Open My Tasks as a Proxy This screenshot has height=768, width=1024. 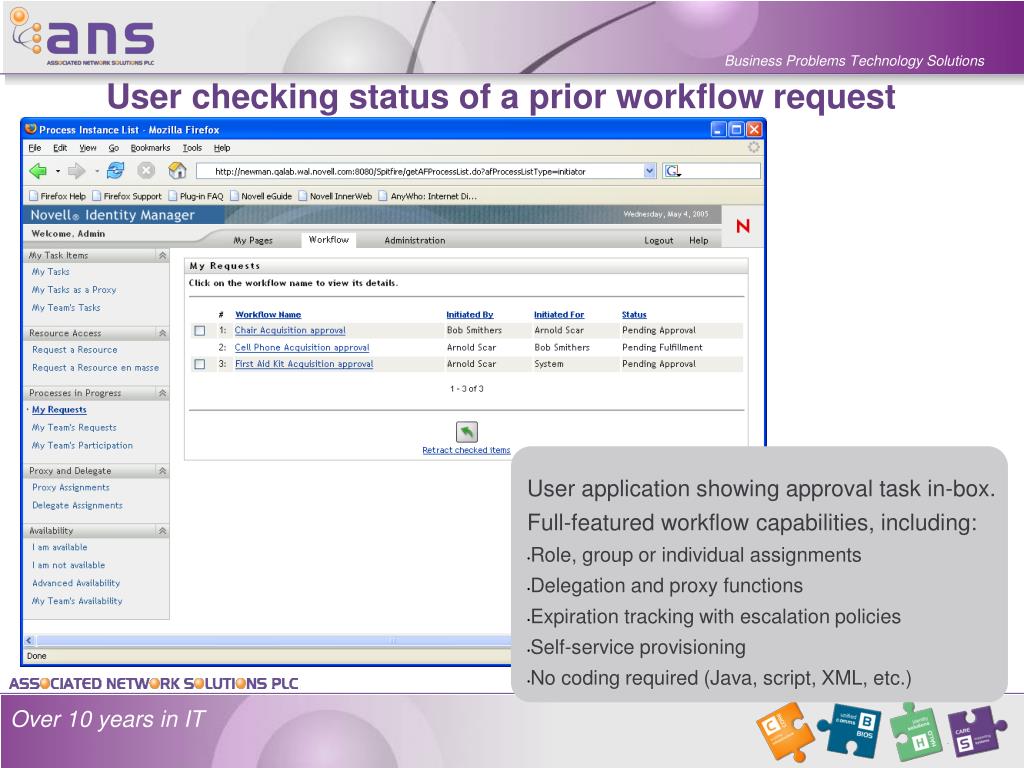[x=74, y=290]
